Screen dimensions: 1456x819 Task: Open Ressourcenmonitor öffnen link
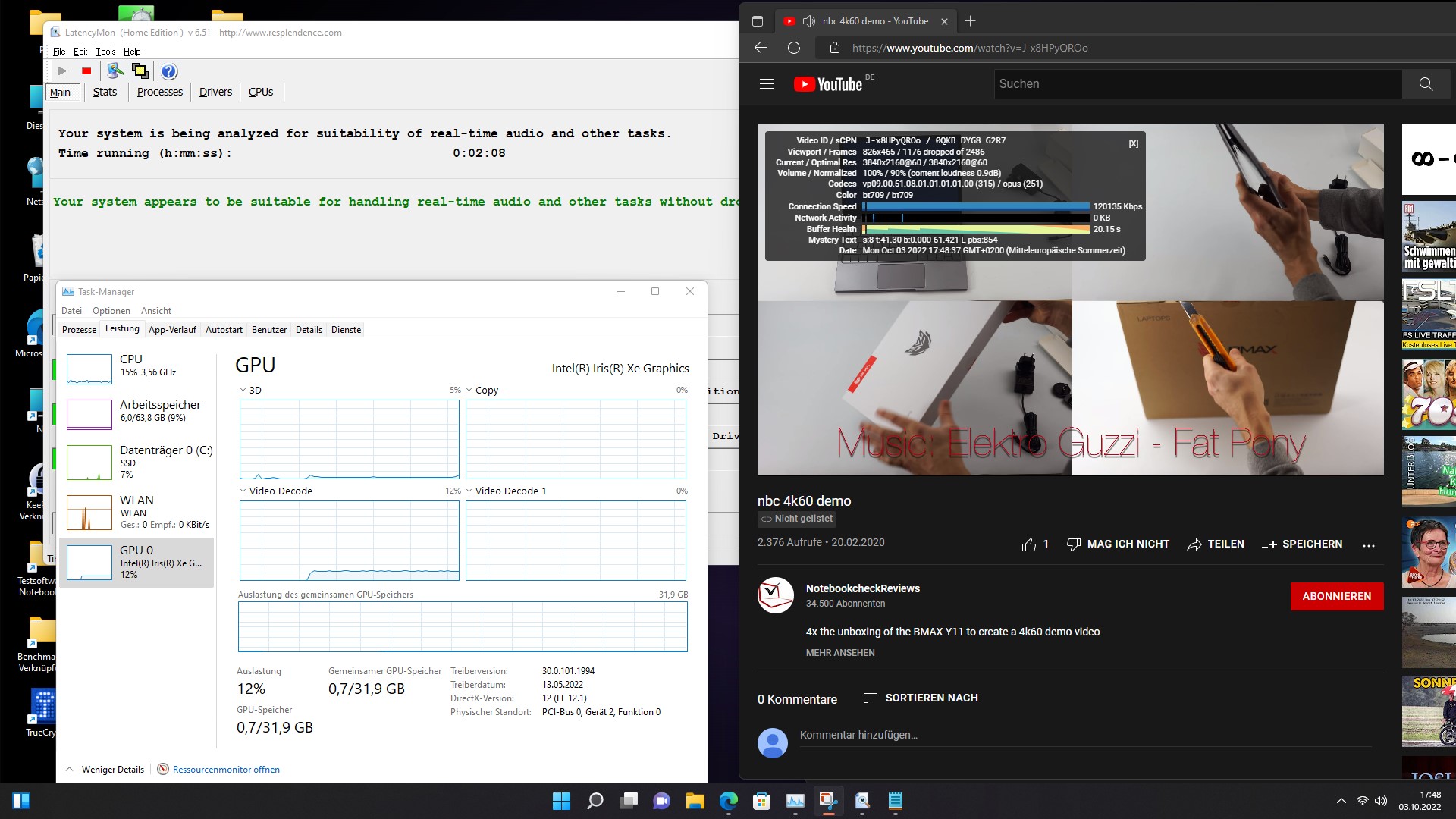point(226,769)
